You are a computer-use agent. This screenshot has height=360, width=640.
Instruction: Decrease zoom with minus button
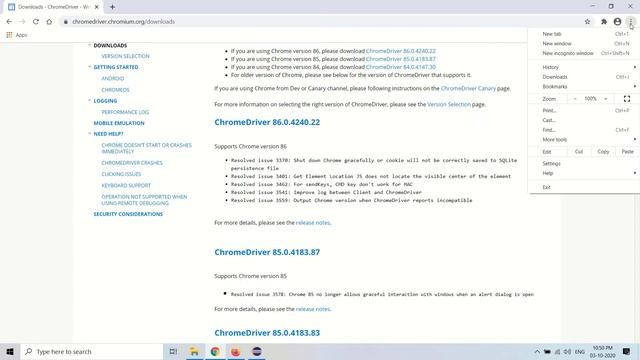575,99
